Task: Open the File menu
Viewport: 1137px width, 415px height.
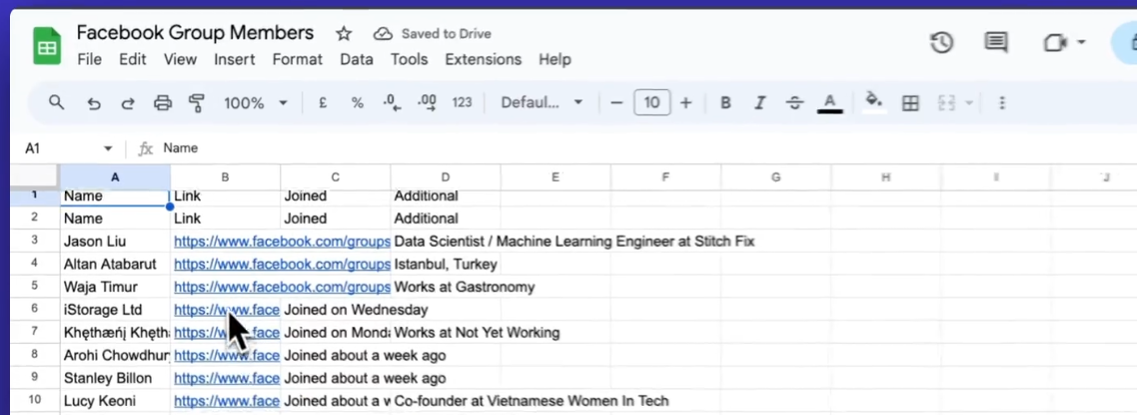Action: [89, 59]
